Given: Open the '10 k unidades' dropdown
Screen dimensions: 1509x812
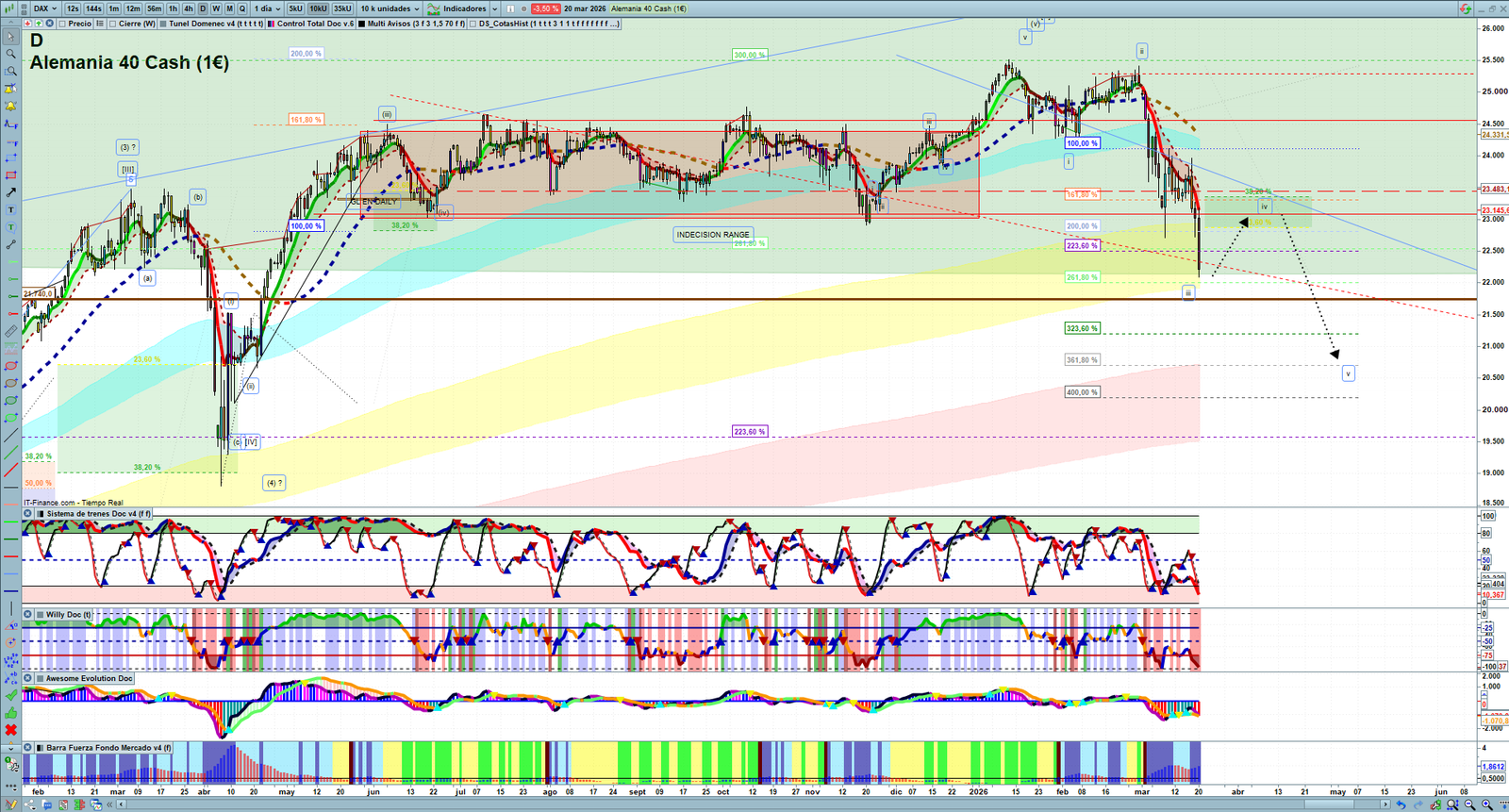Looking at the screenshot, I should pyautogui.click(x=390, y=8).
